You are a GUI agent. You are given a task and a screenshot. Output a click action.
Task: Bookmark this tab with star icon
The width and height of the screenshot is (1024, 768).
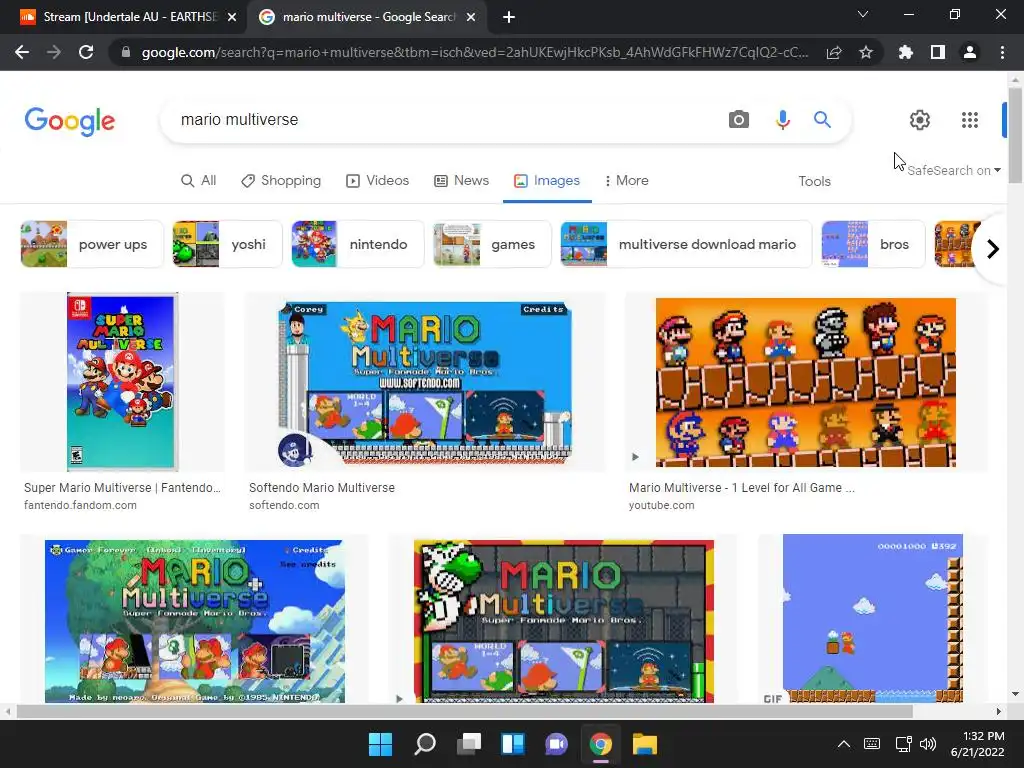[x=866, y=52]
